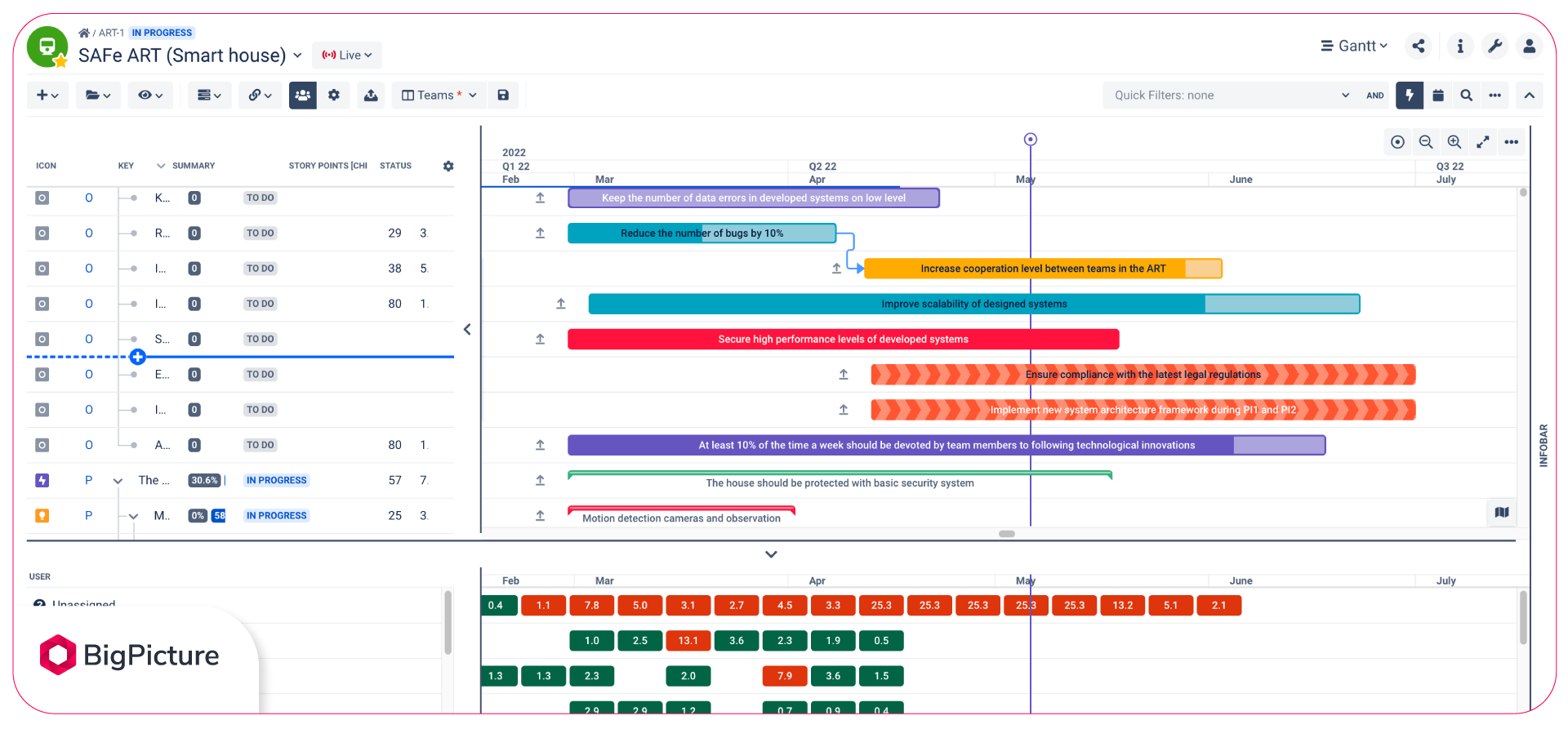Open the Gantt module switcher menu
This screenshot has width=1568, height=729.
coord(1355,47)
